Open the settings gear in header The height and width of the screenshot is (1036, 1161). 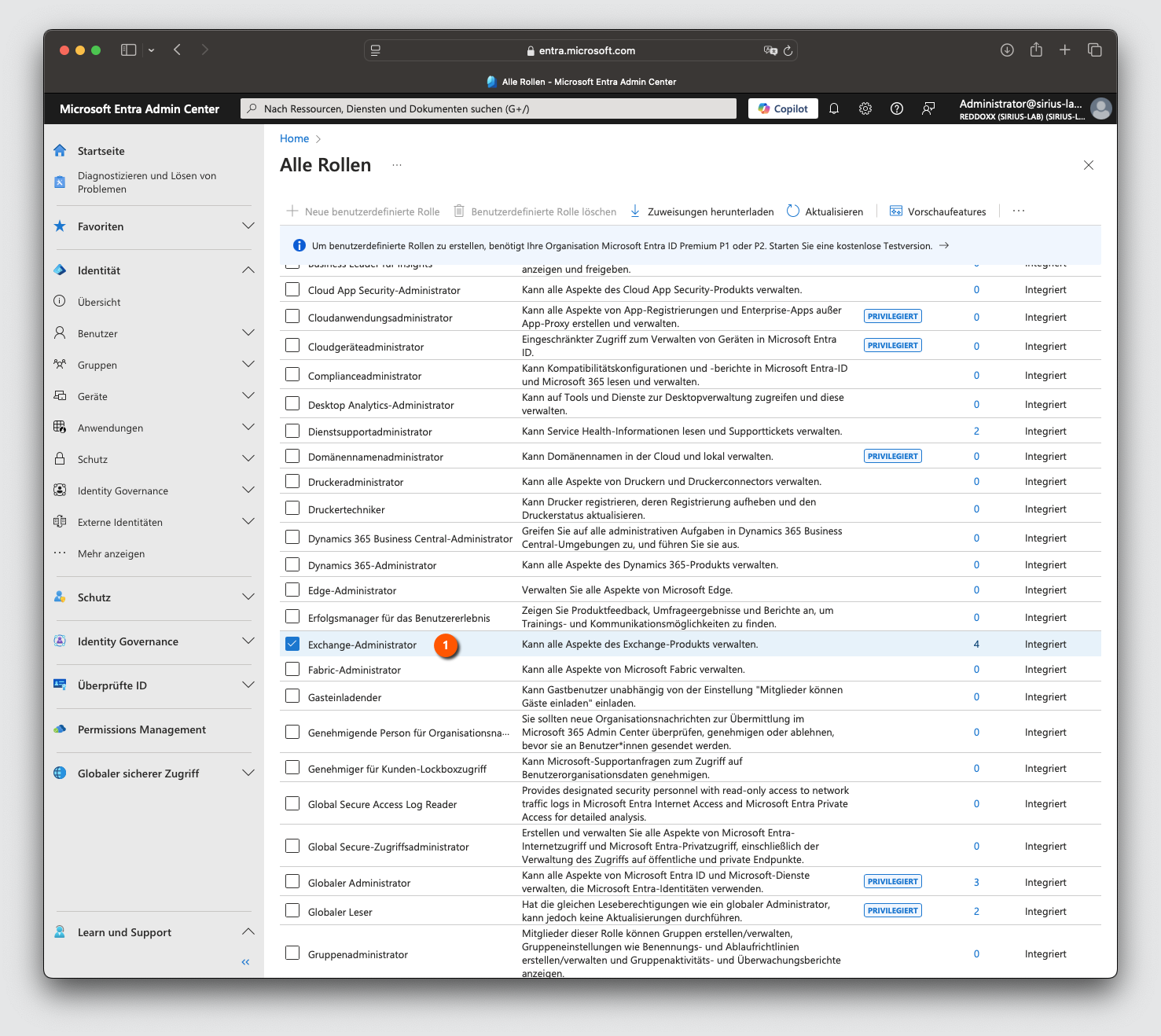click(x=865, y=108)
